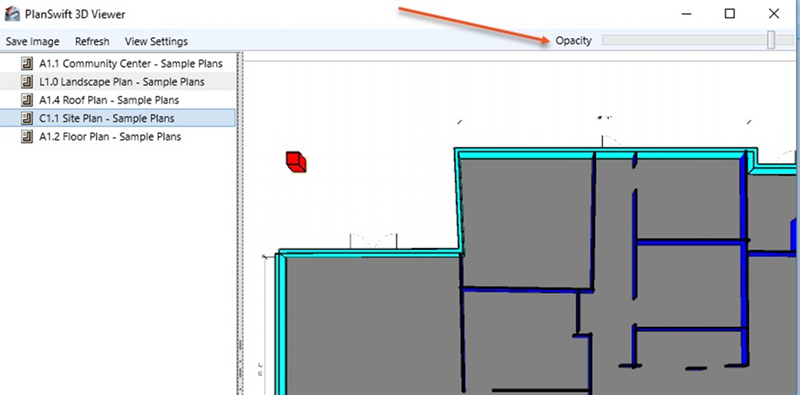Click the Opacity slider thumb

(771, 40)
